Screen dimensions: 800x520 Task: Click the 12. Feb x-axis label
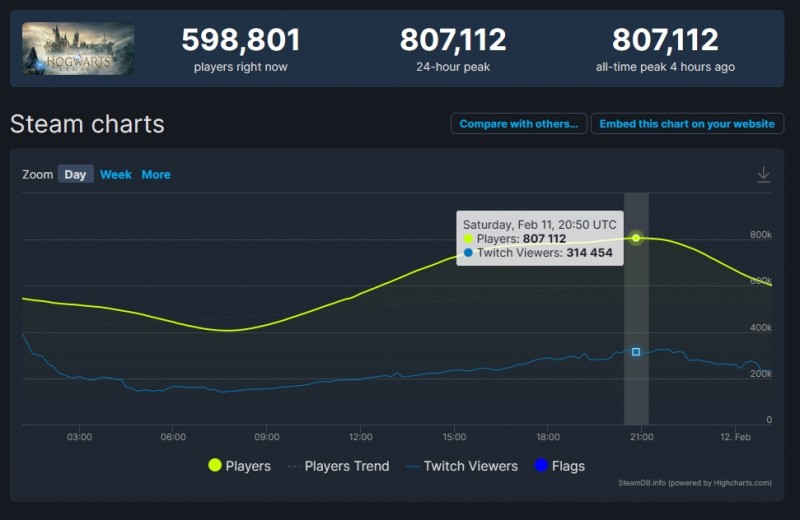pyautogui.click(x=735, y=437)
